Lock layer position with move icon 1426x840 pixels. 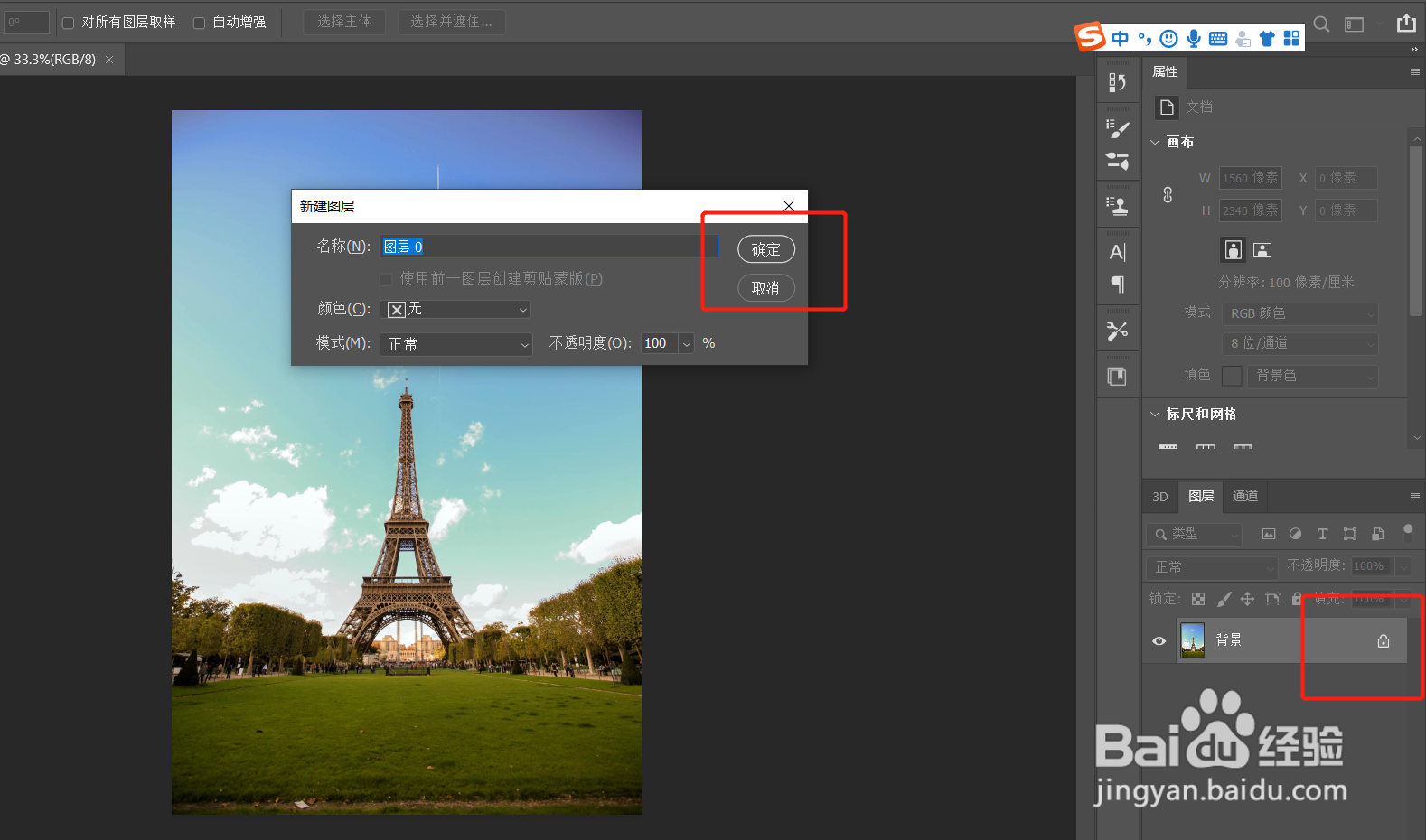1248,599
